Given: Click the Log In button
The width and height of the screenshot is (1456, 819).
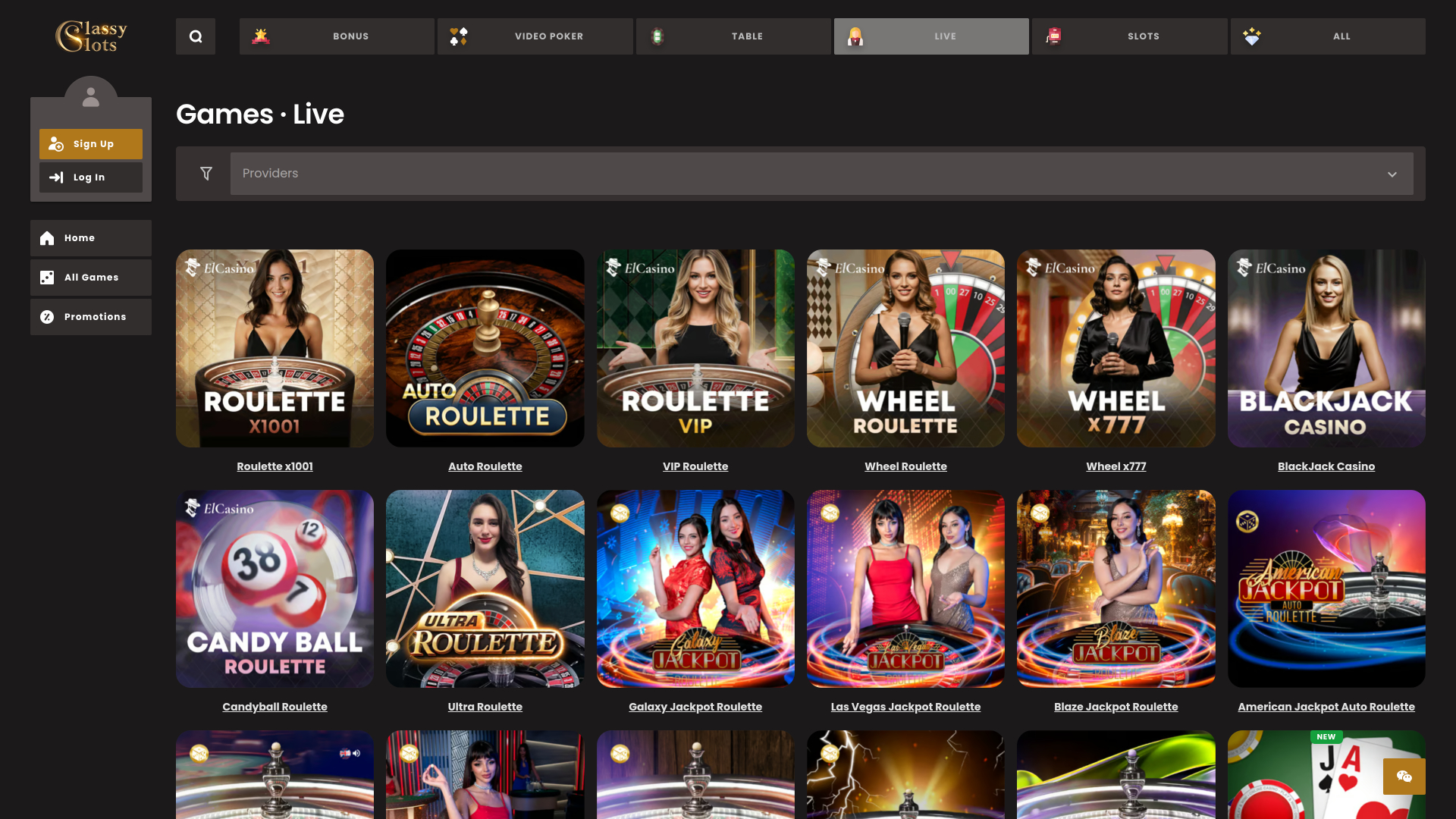Looking at the screenshot, I should tap(90, 177).
